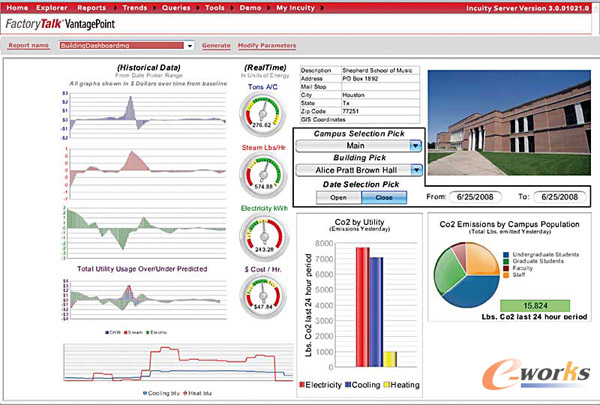Click the Modify Parameters link
600x405 pixels.
coord(267,46)
